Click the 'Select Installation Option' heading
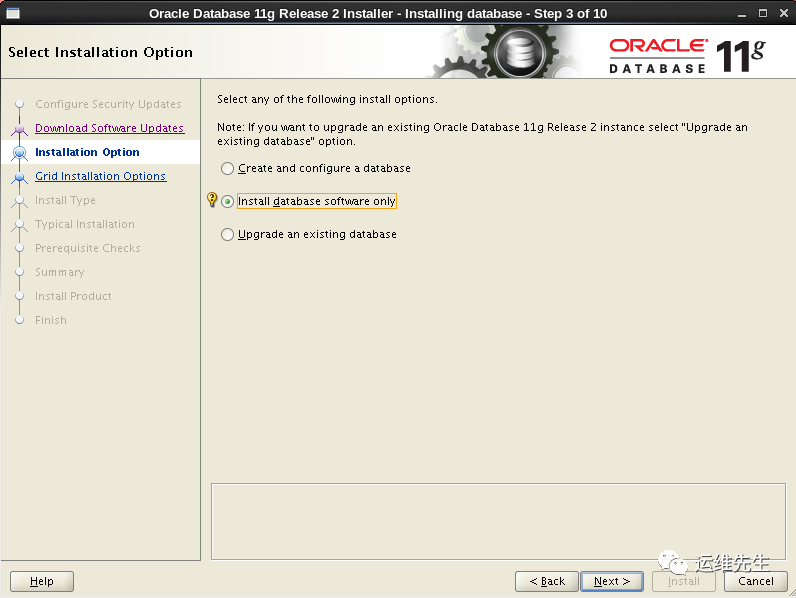 101,52
